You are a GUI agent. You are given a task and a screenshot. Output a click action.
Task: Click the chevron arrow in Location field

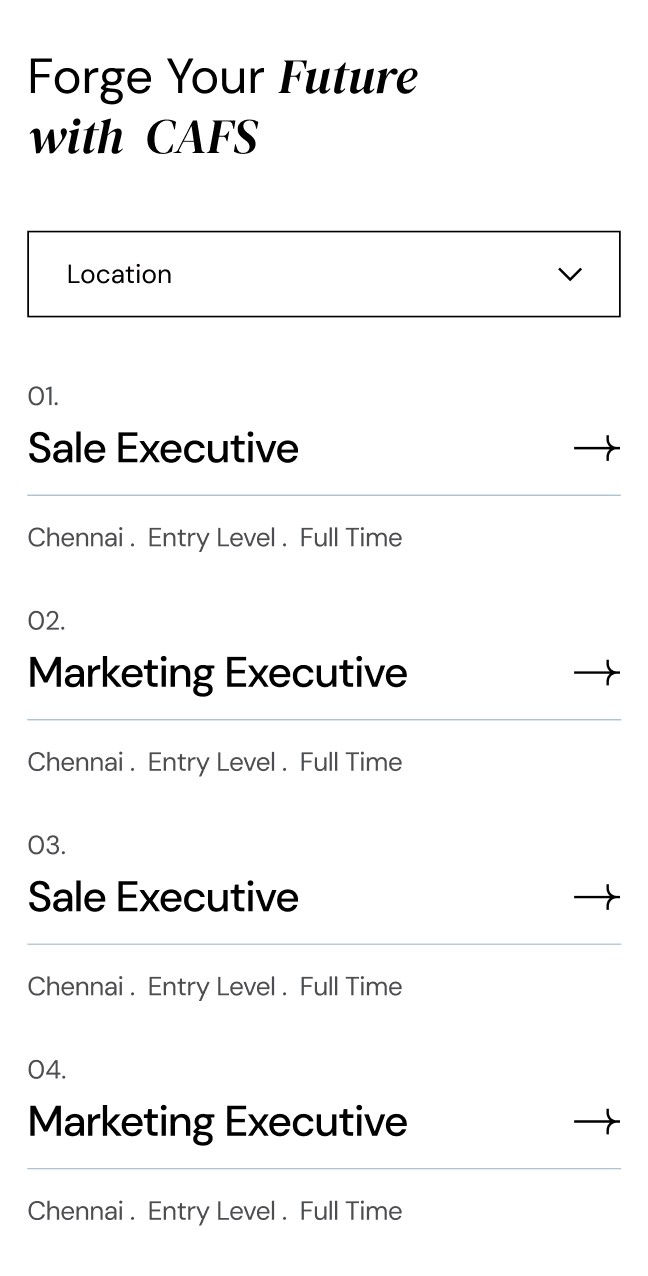point(570,274)
